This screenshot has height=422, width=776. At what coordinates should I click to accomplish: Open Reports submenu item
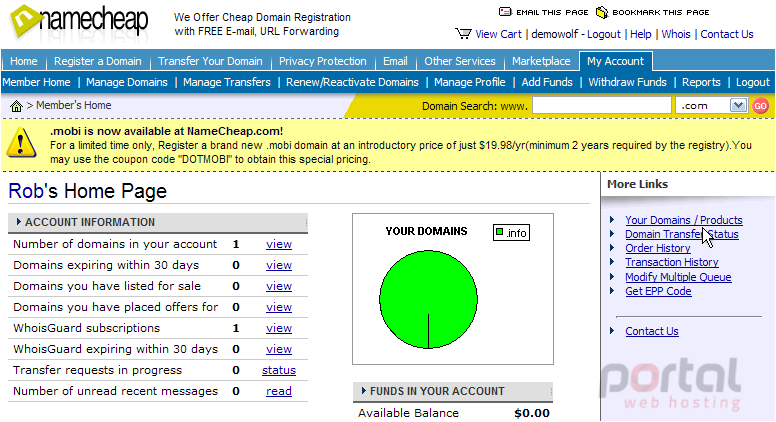pos(701,82)
